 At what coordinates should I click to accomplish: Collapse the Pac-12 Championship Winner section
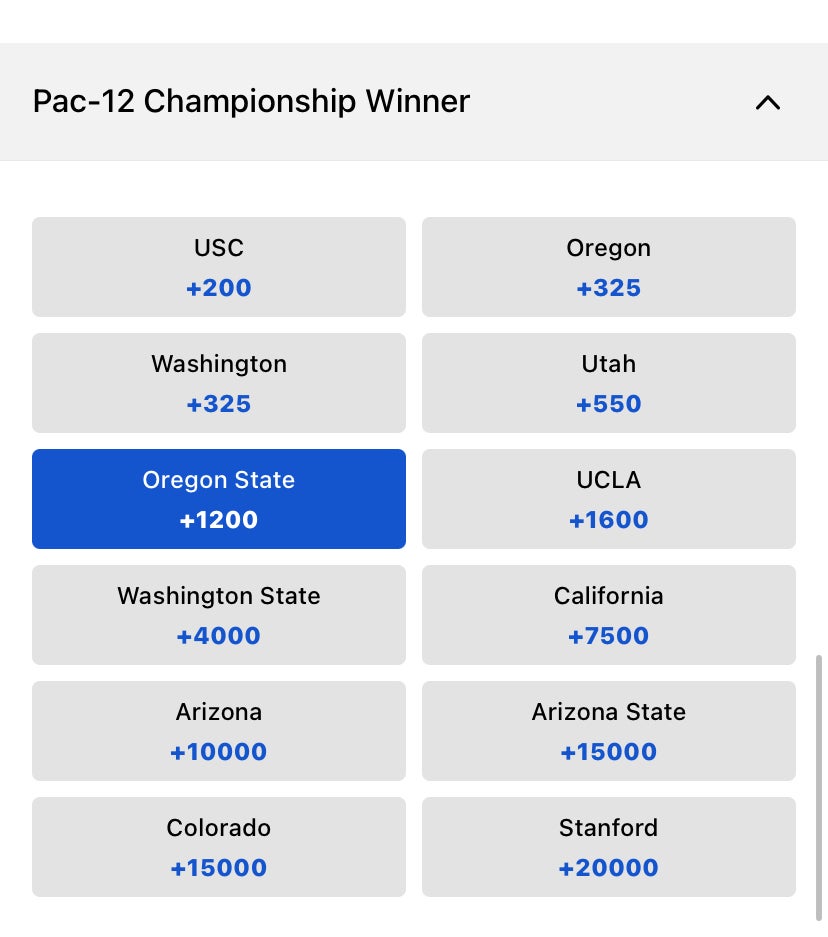[767, 102]
